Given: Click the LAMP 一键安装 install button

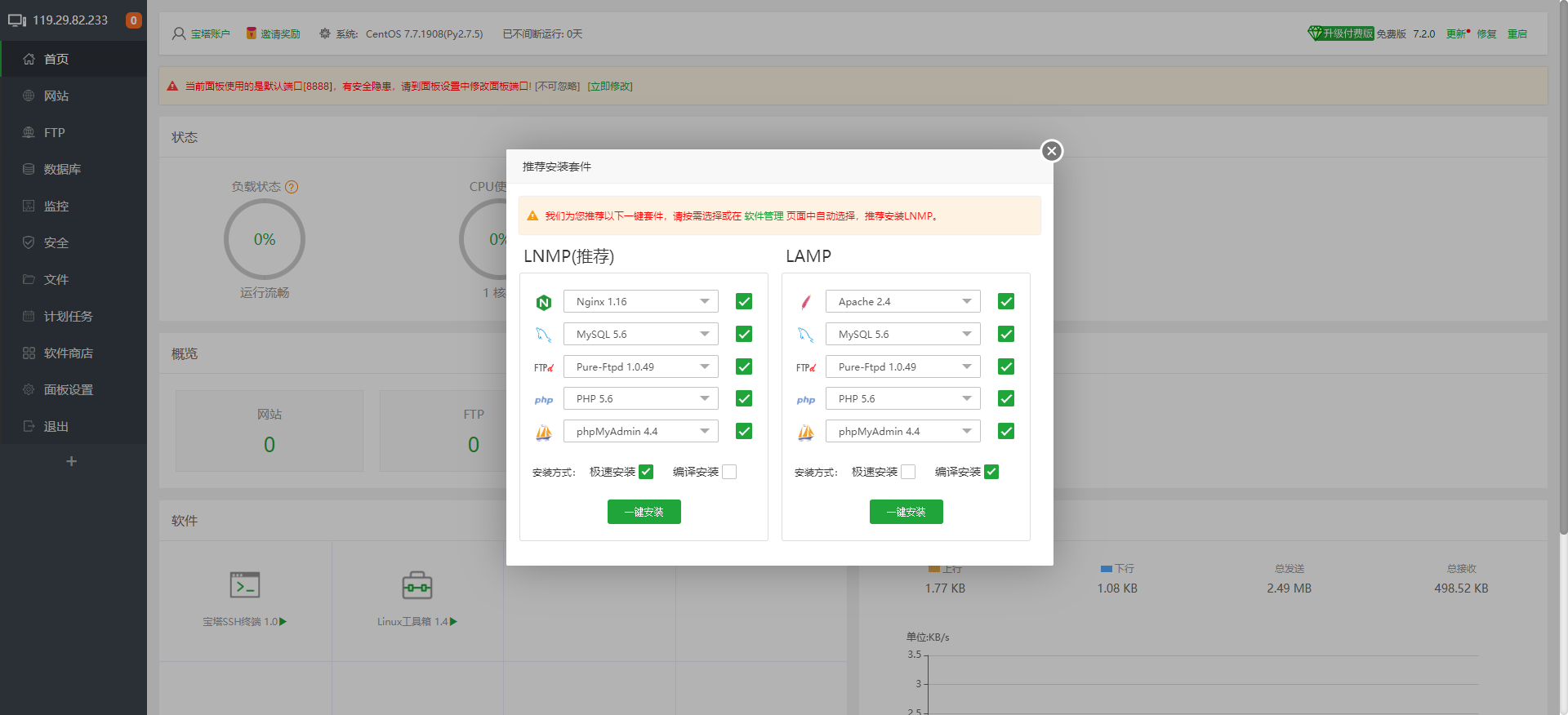Looking at the screenshot, I should 906,512.
